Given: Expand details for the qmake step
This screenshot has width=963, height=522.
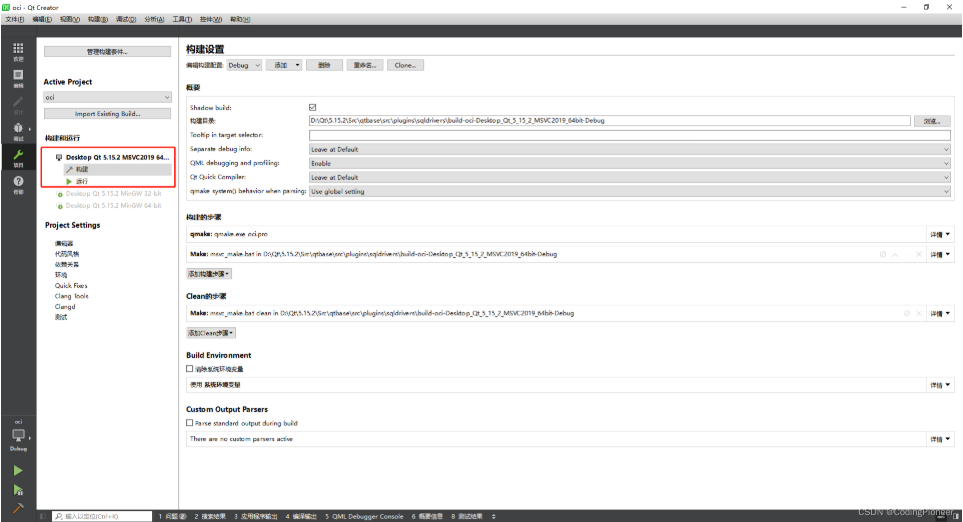Looking at the screenshot, I should pos(940,234).
